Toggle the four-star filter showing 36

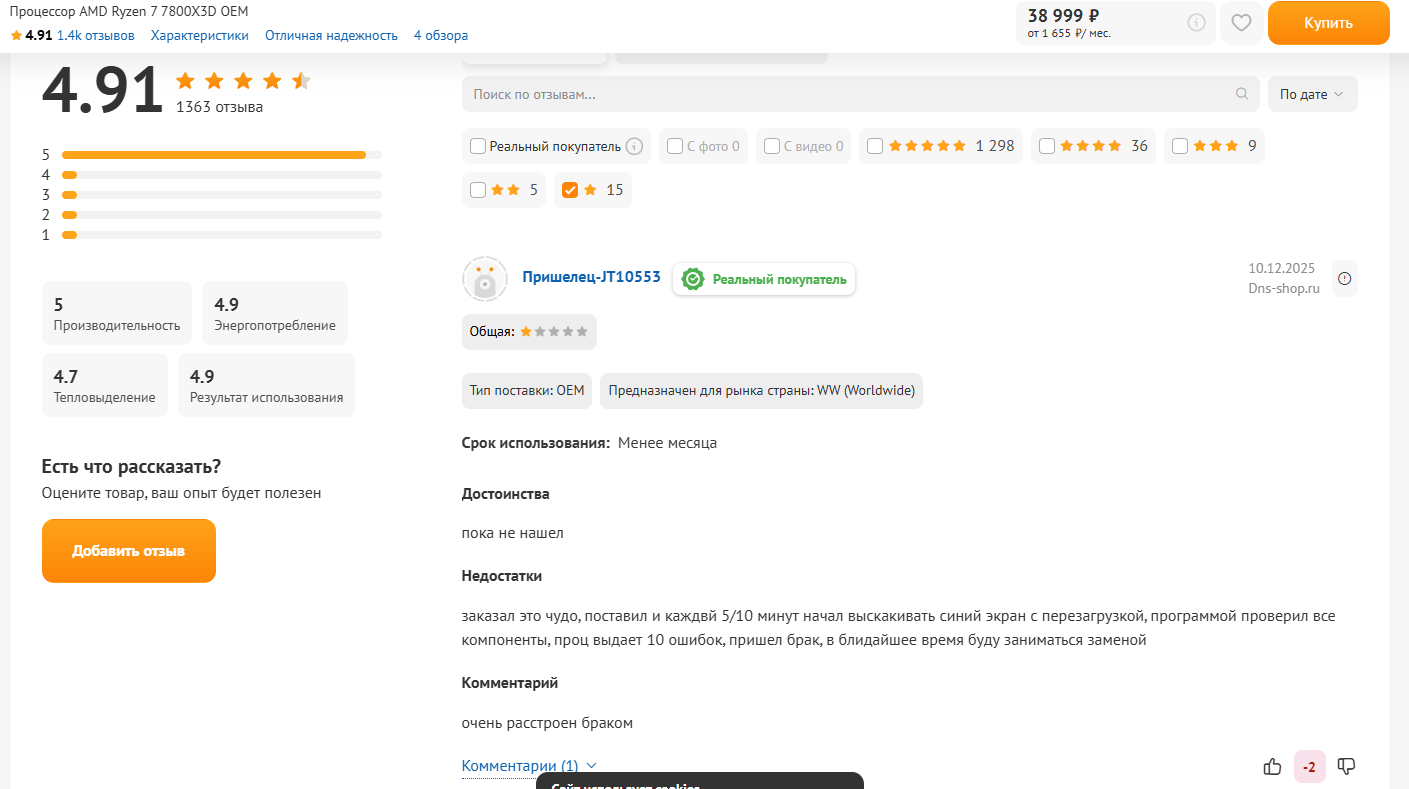[x=1047, y=146]
